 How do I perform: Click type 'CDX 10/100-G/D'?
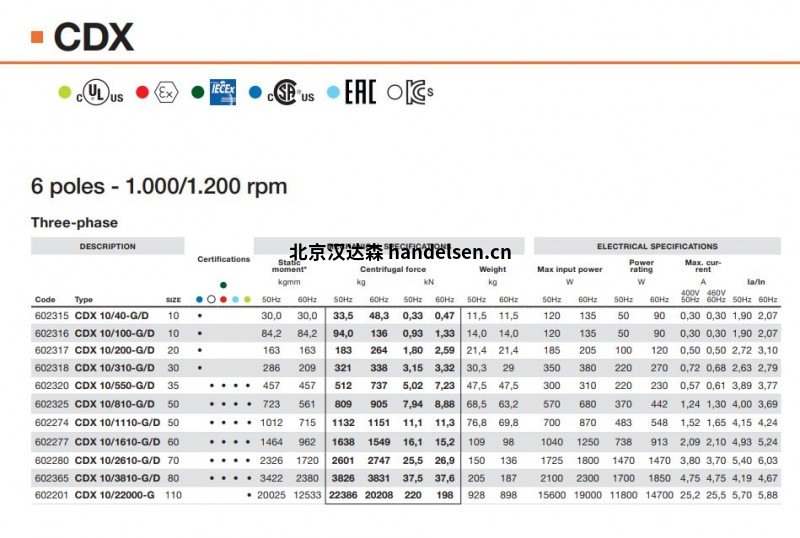tap(114, 333)
